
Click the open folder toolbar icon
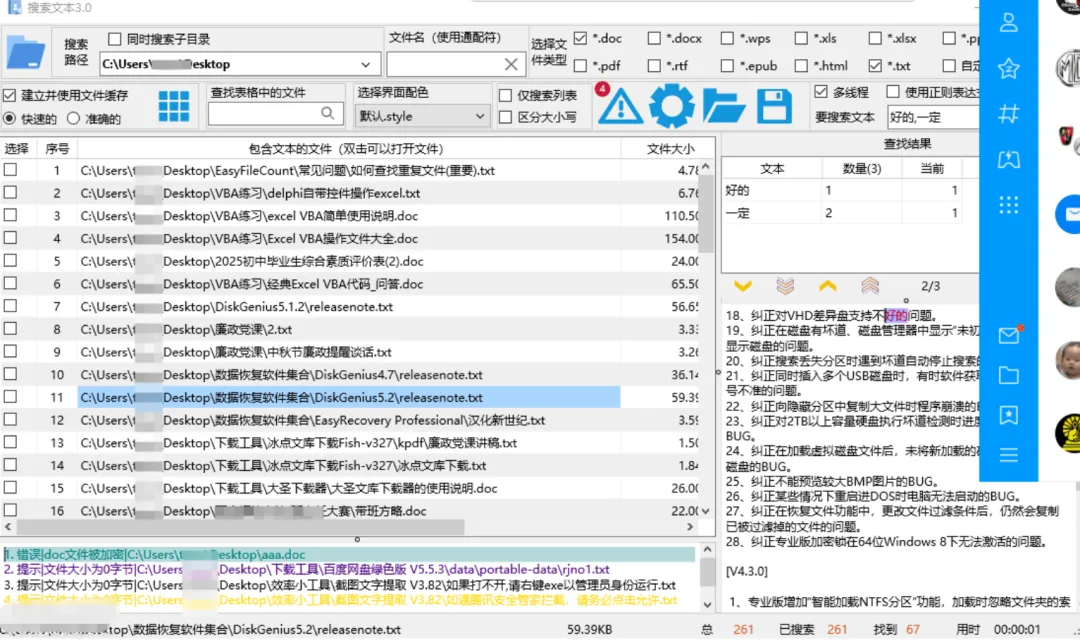(723, 106)
